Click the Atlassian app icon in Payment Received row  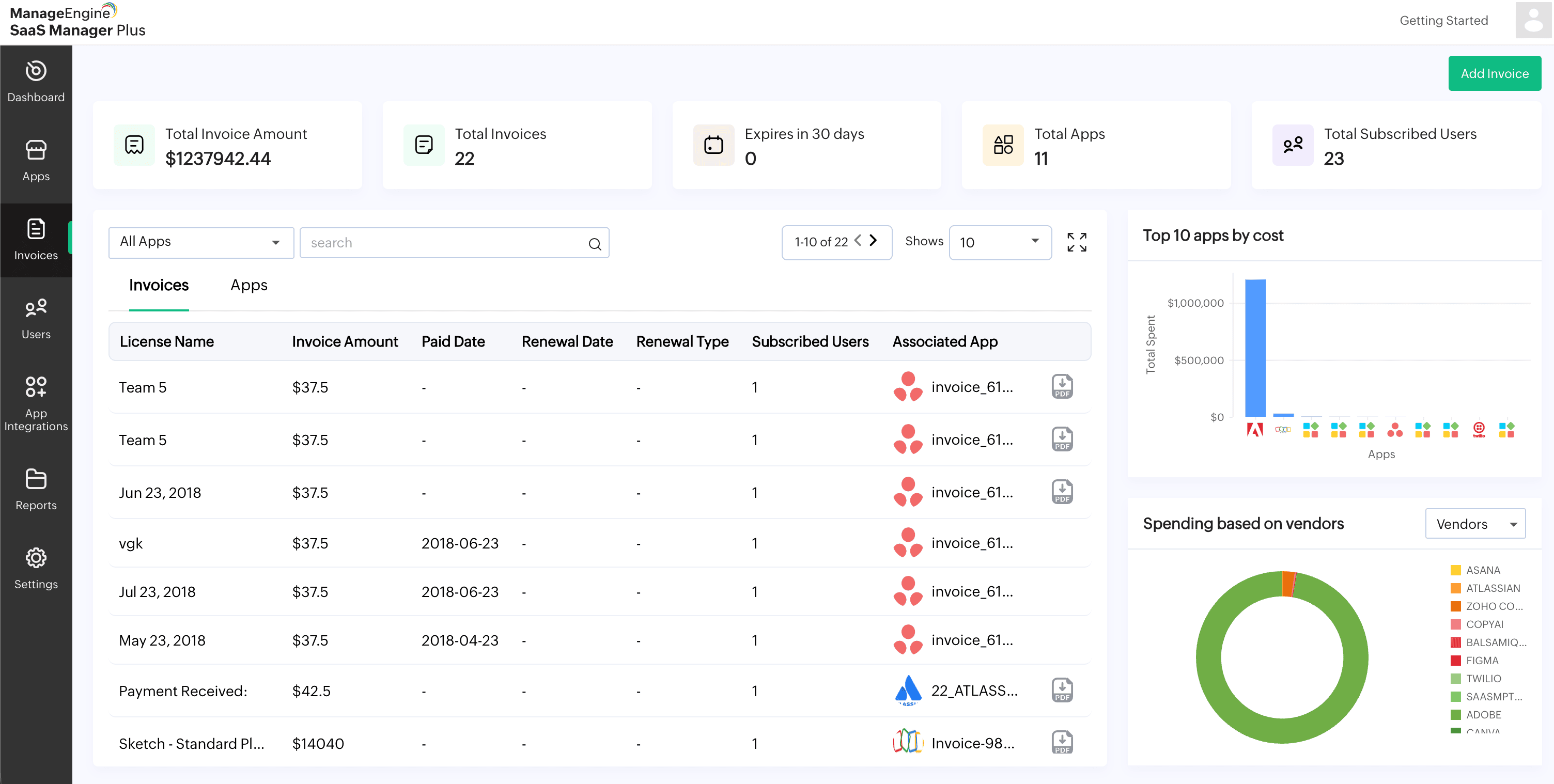coord(908,691)
